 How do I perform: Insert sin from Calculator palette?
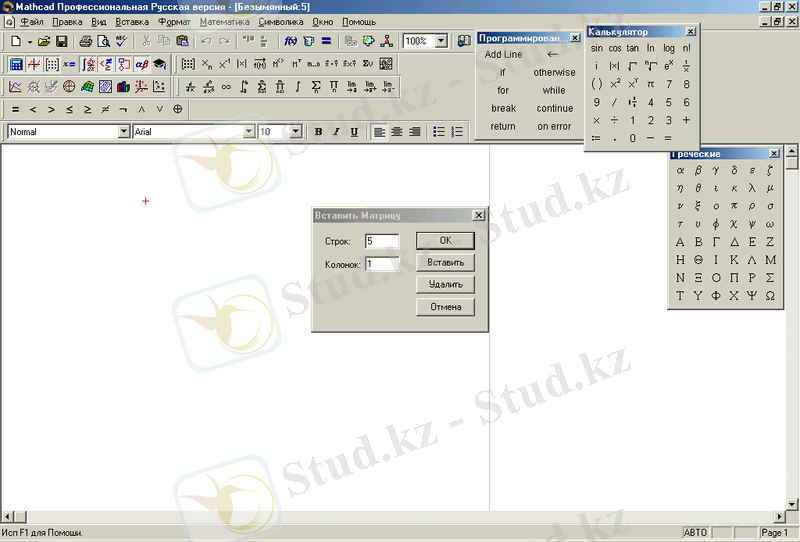(x=596, y=48)
